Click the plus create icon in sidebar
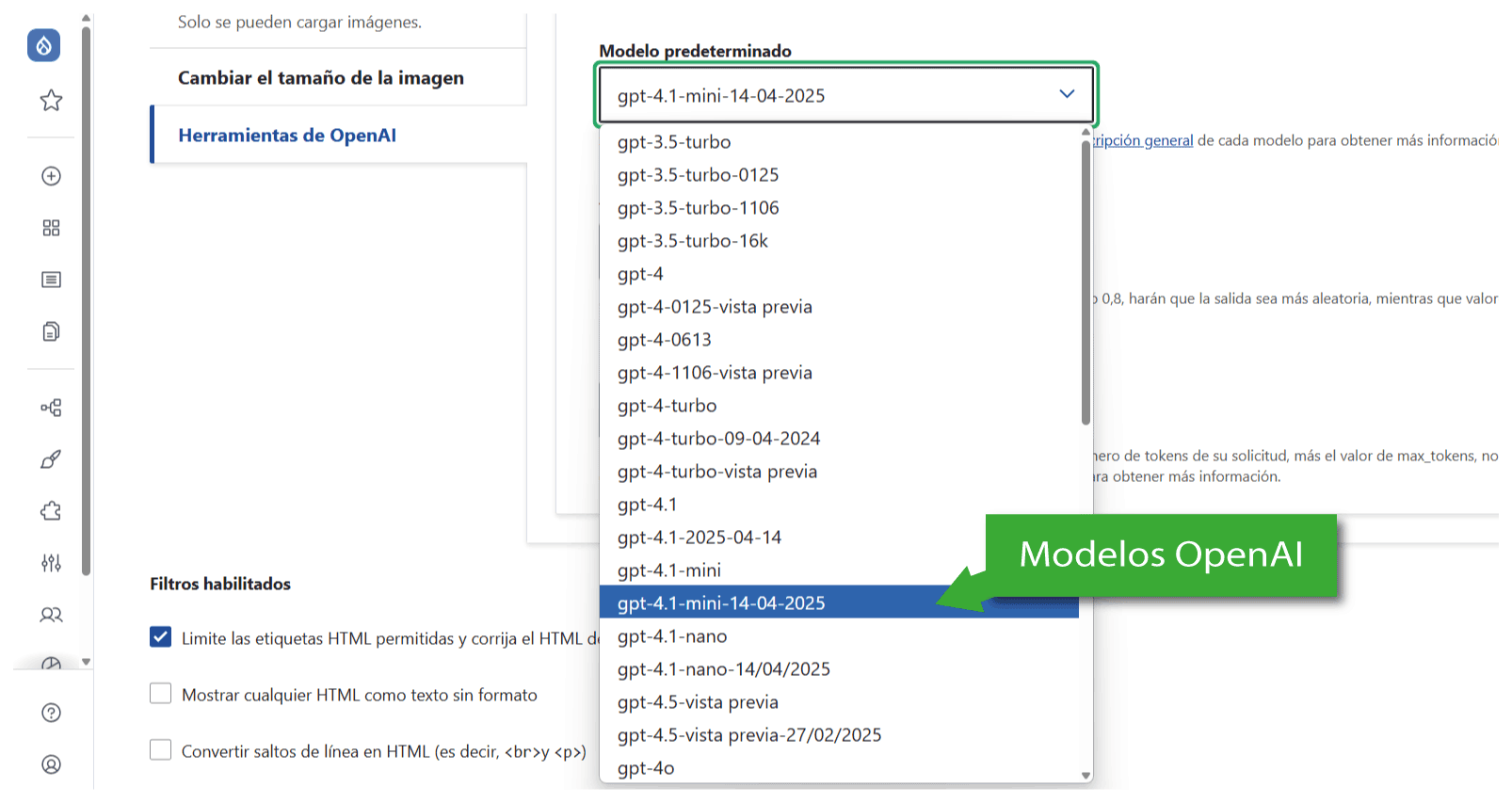 coord(51,176)
